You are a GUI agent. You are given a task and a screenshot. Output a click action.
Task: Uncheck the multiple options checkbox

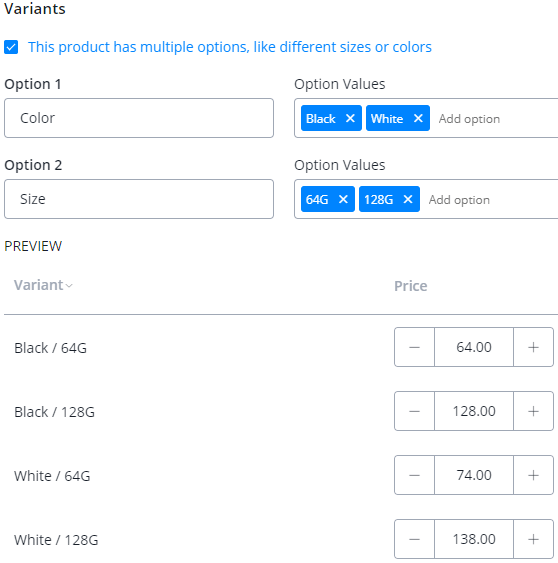(x=11, y=47)
